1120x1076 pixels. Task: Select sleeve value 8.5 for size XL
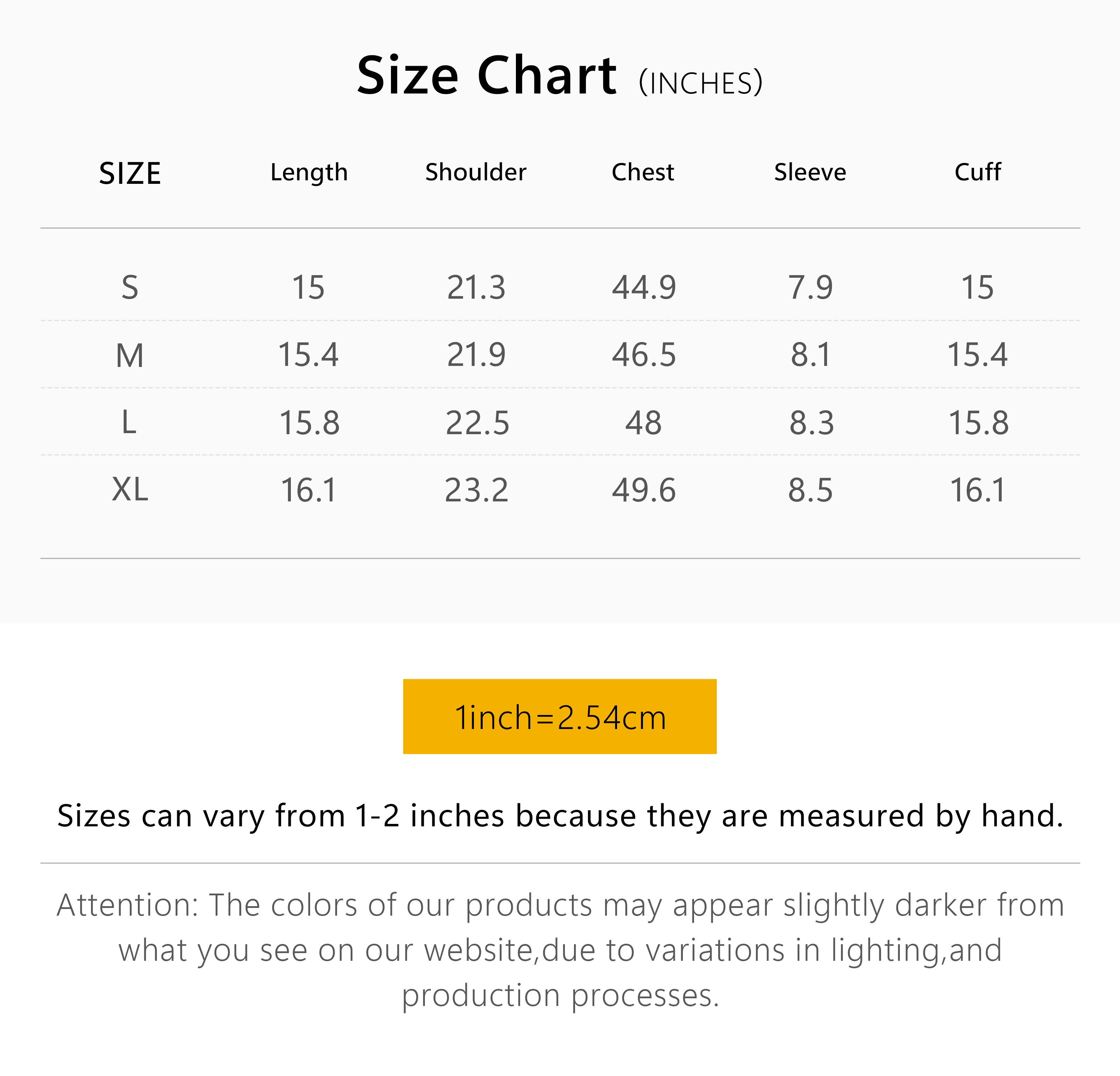pyautogui.click(x=810, y=490)
